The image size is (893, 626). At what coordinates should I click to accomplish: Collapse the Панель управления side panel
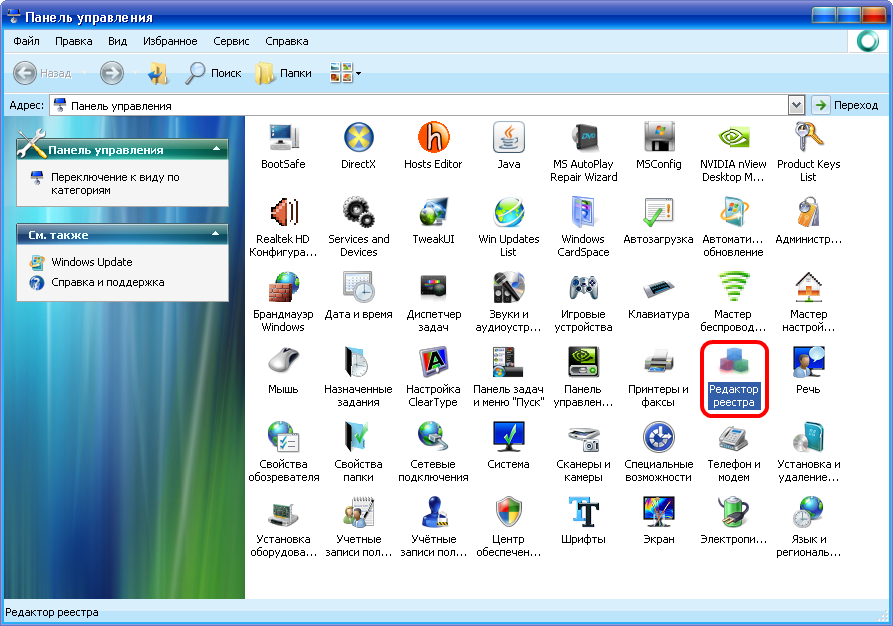[216, 149]
